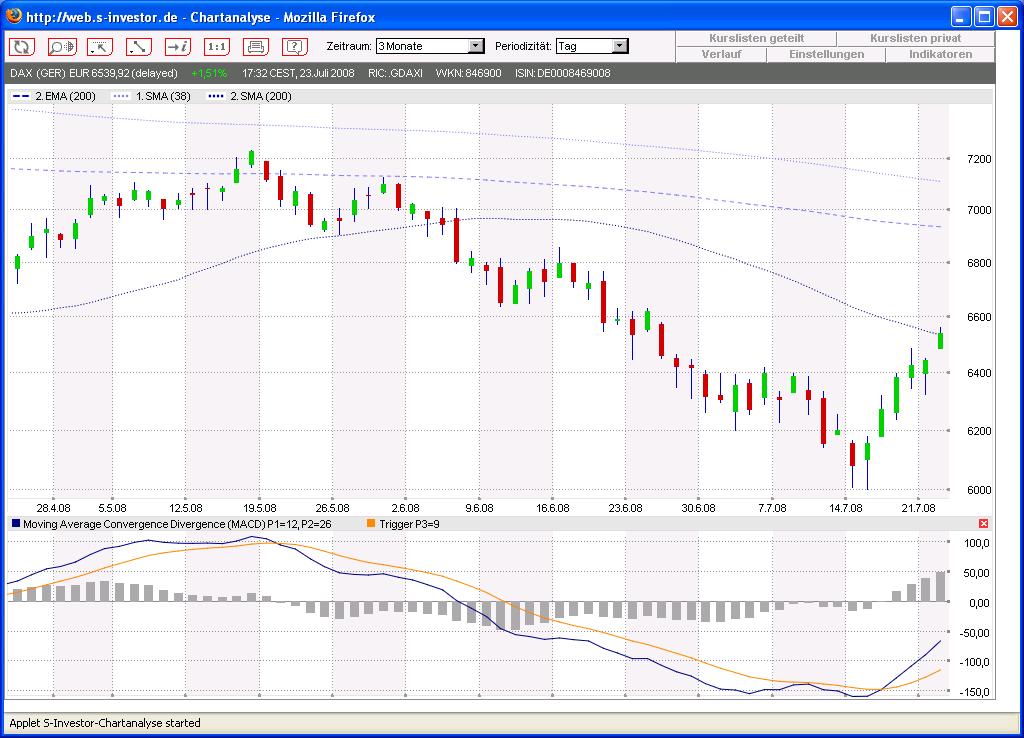Click the 14.7.08 date axis label

tap(845, 507)
